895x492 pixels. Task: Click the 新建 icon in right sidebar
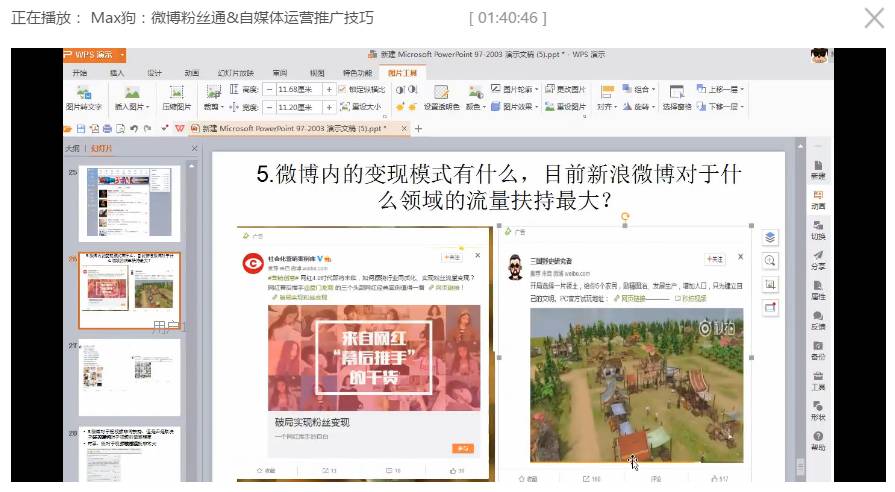pos(818,170)
